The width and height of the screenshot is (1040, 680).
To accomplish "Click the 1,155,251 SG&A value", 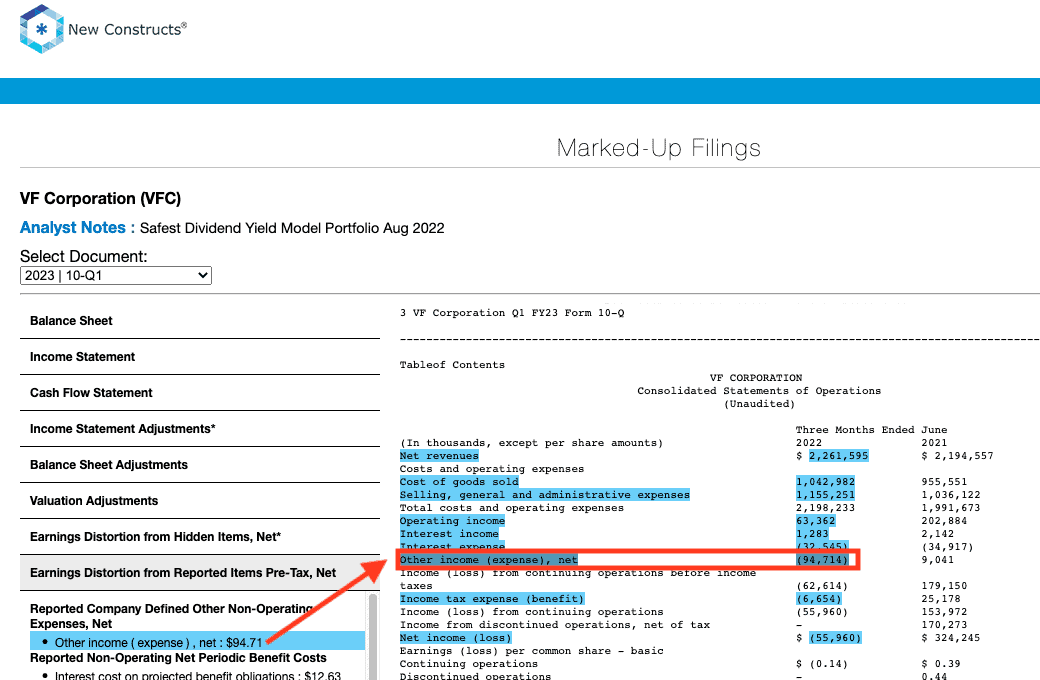I will coord(825,495).
